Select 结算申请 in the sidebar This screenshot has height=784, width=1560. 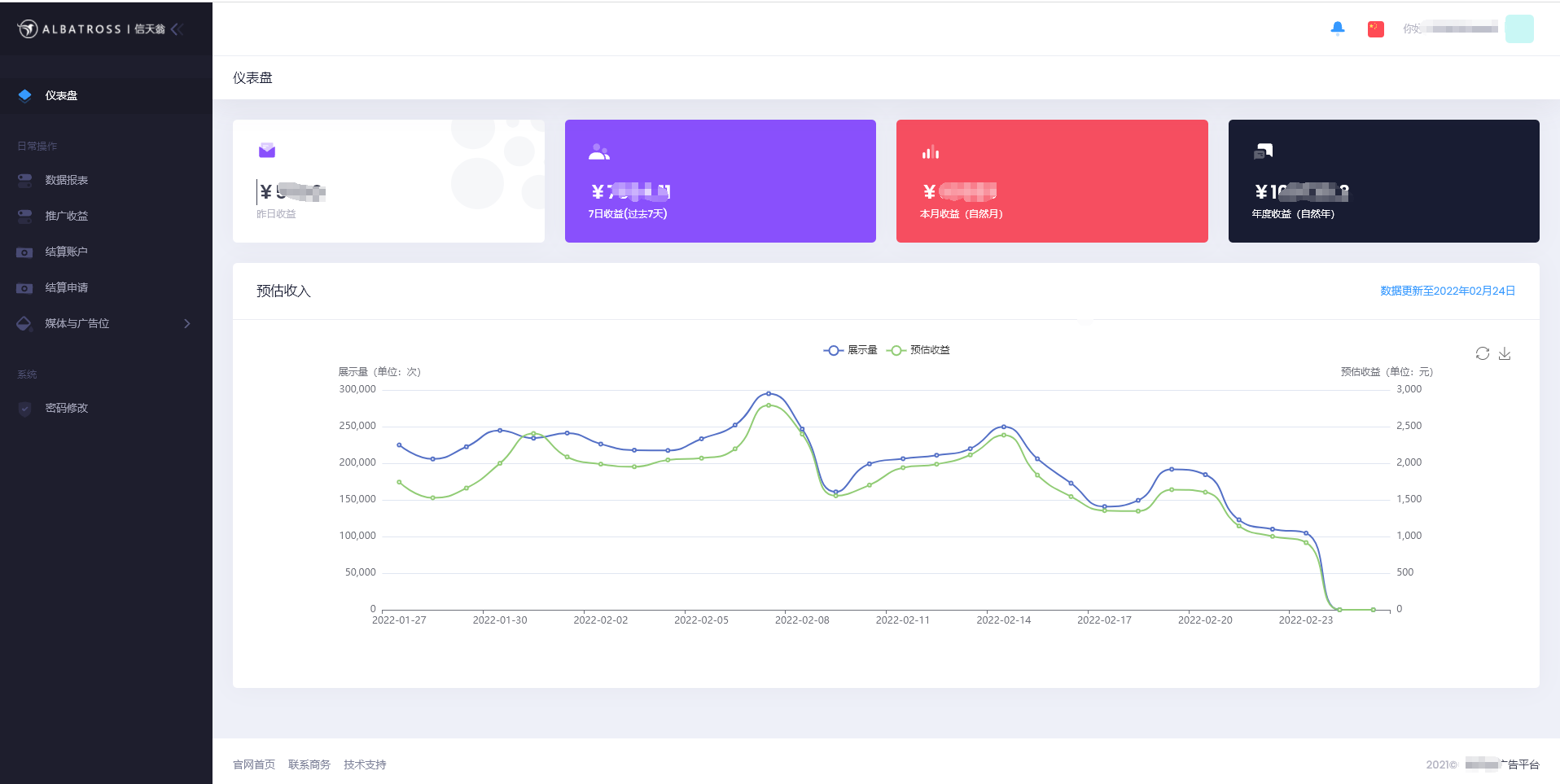66,287
